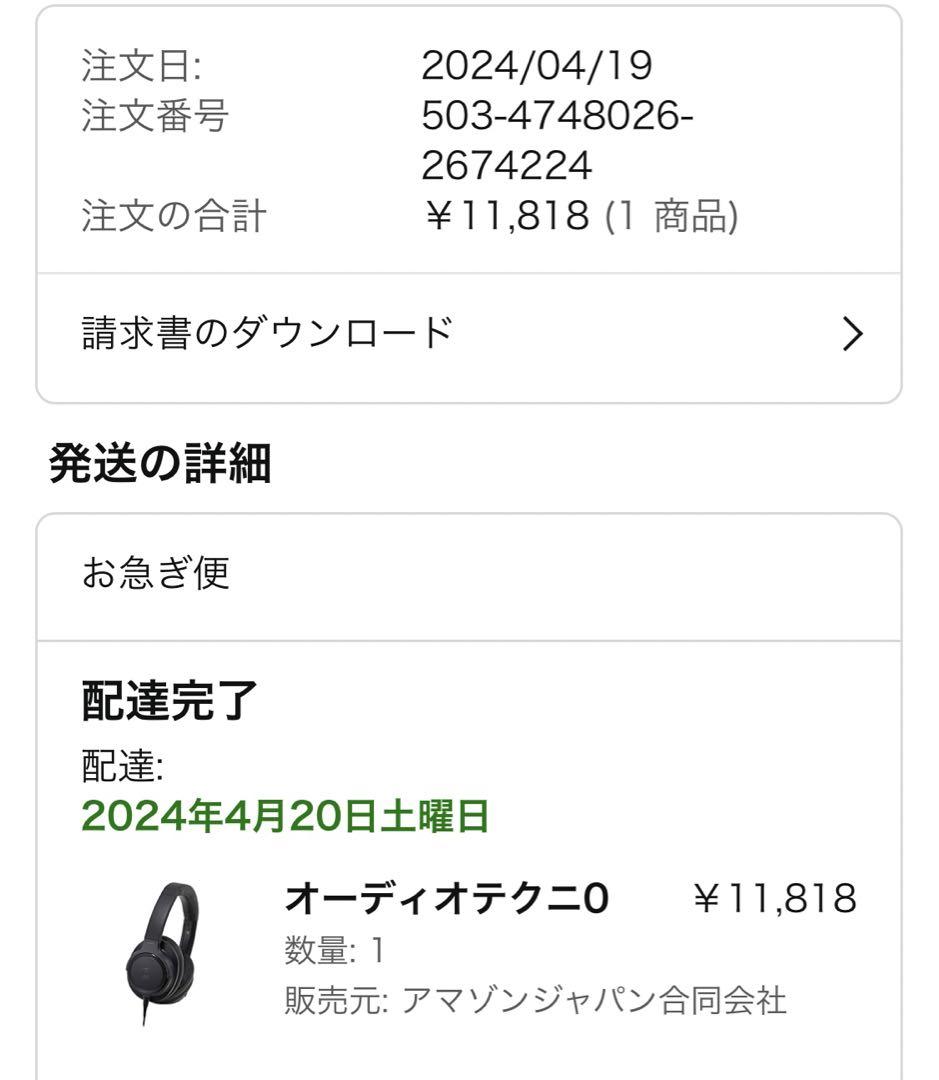The image size is (939, 1080).
Task: Select the order number 503-4748026-2674224
Action: click(x=557, y=141)
